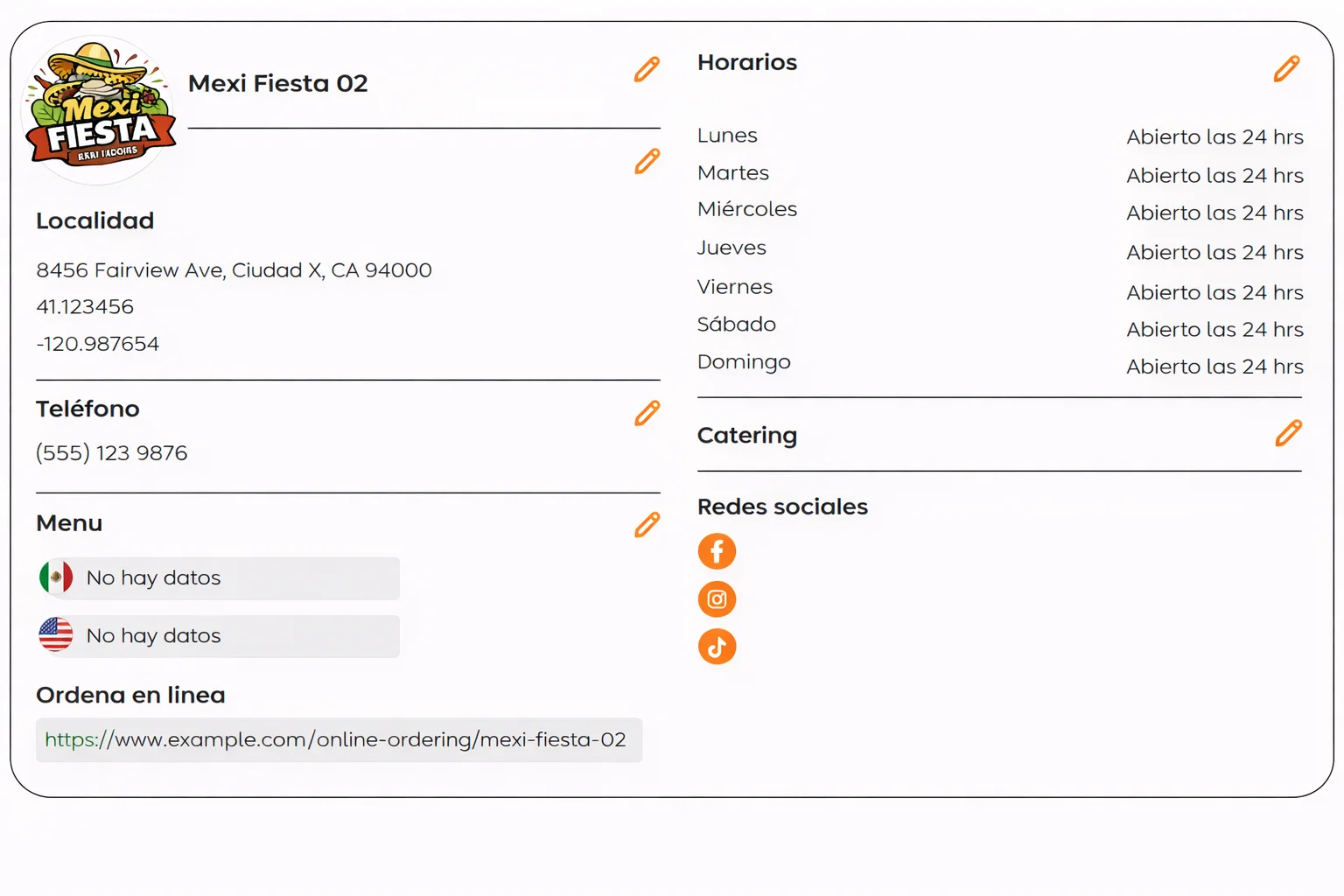The image size is (1344, 896).
Task: Click the Mexi Fiesta logo image
Action: pyautogui.click(x=99, y=110)
